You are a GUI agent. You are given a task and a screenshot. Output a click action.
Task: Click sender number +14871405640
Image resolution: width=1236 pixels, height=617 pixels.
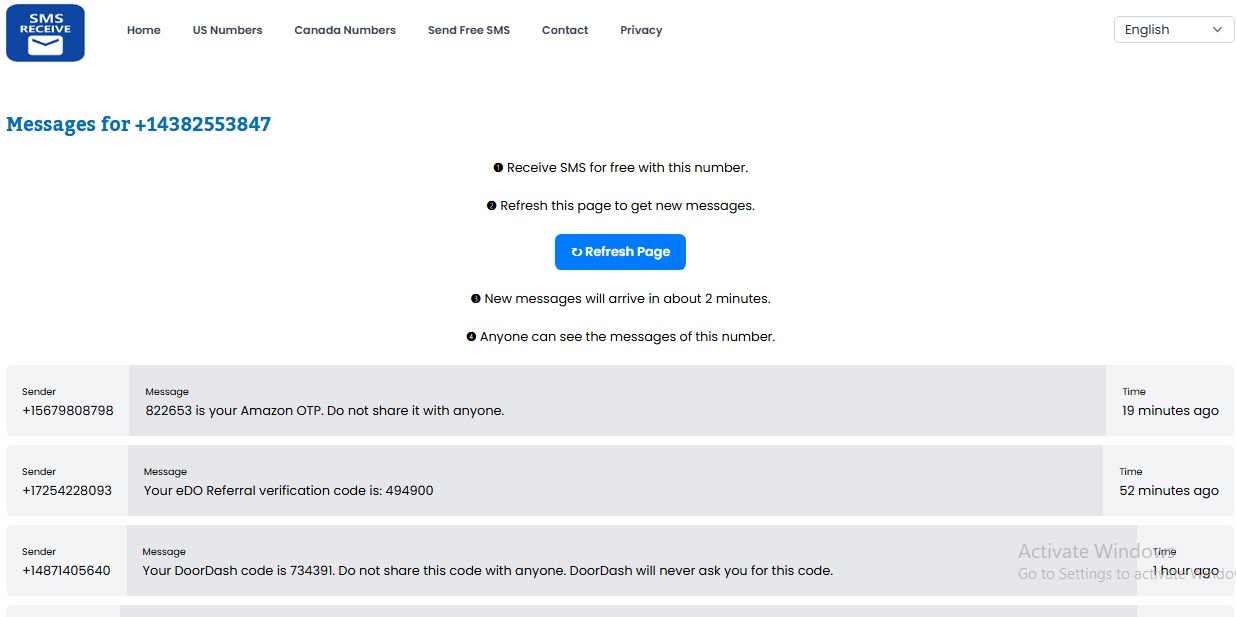(66, 570)
